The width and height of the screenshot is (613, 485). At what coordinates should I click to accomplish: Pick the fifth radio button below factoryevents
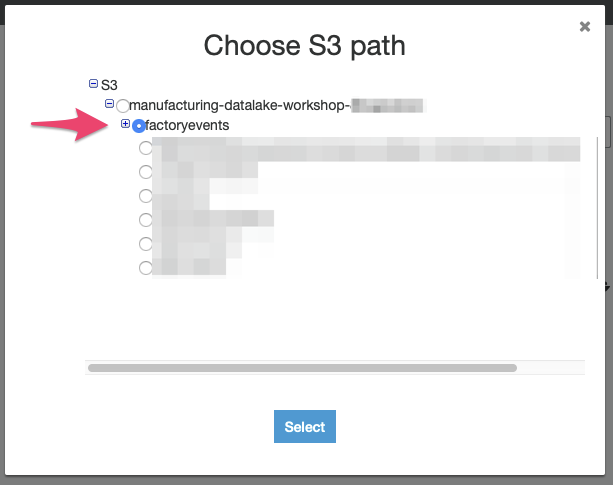point(146,244)
